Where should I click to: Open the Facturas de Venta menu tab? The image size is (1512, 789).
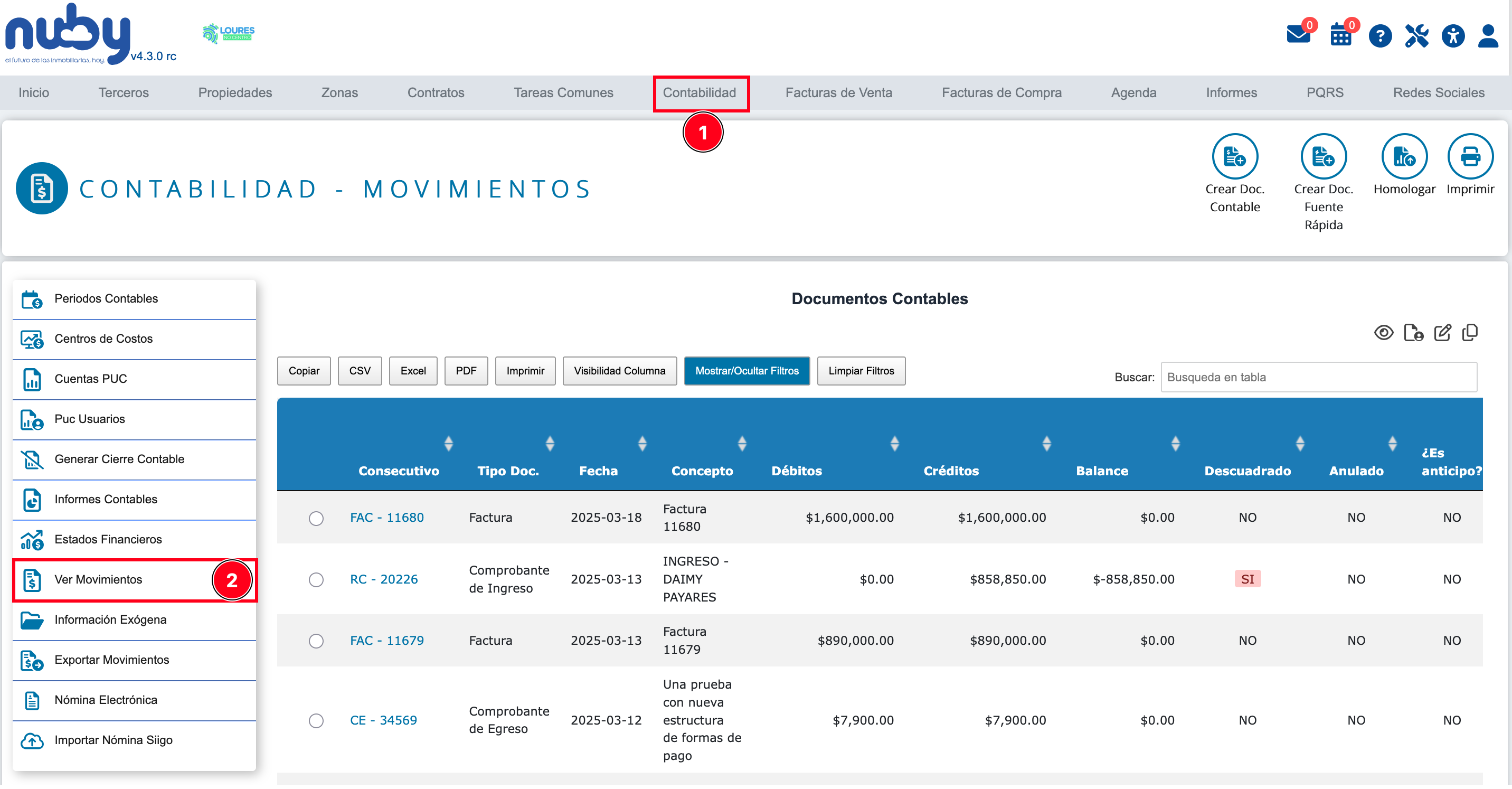click(x=838, y=93)
